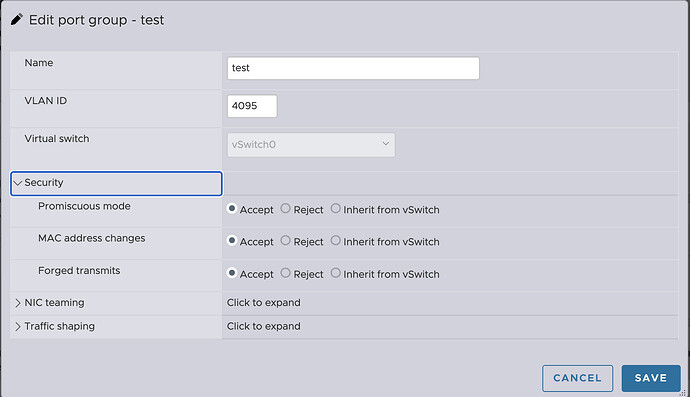Screen dimensions: 690x397
Task: Open the Virtual switch vSwitch0 dropdown
Action: (x=311, y=145)
